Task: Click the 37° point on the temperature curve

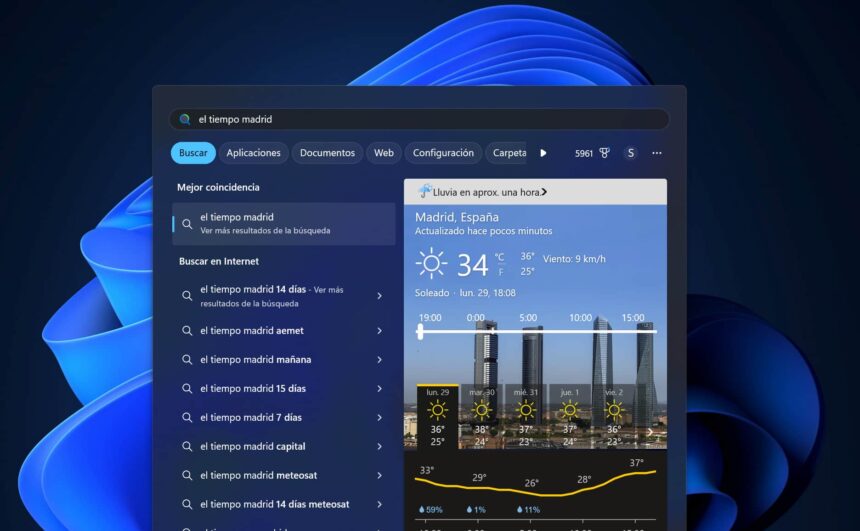Action: pyautogui.click(x=637, y=463)
